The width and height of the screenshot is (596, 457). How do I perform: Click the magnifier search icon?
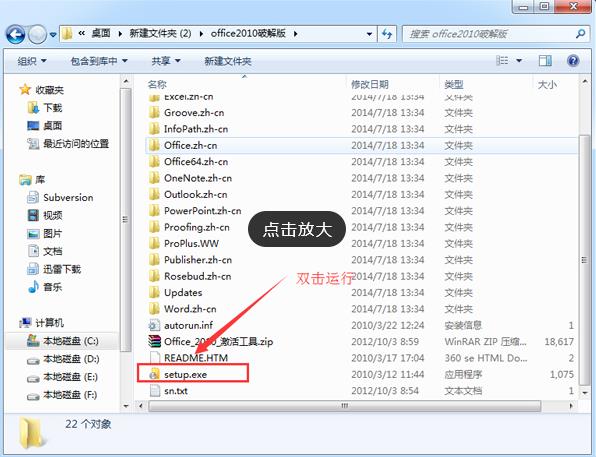[580, 34]
